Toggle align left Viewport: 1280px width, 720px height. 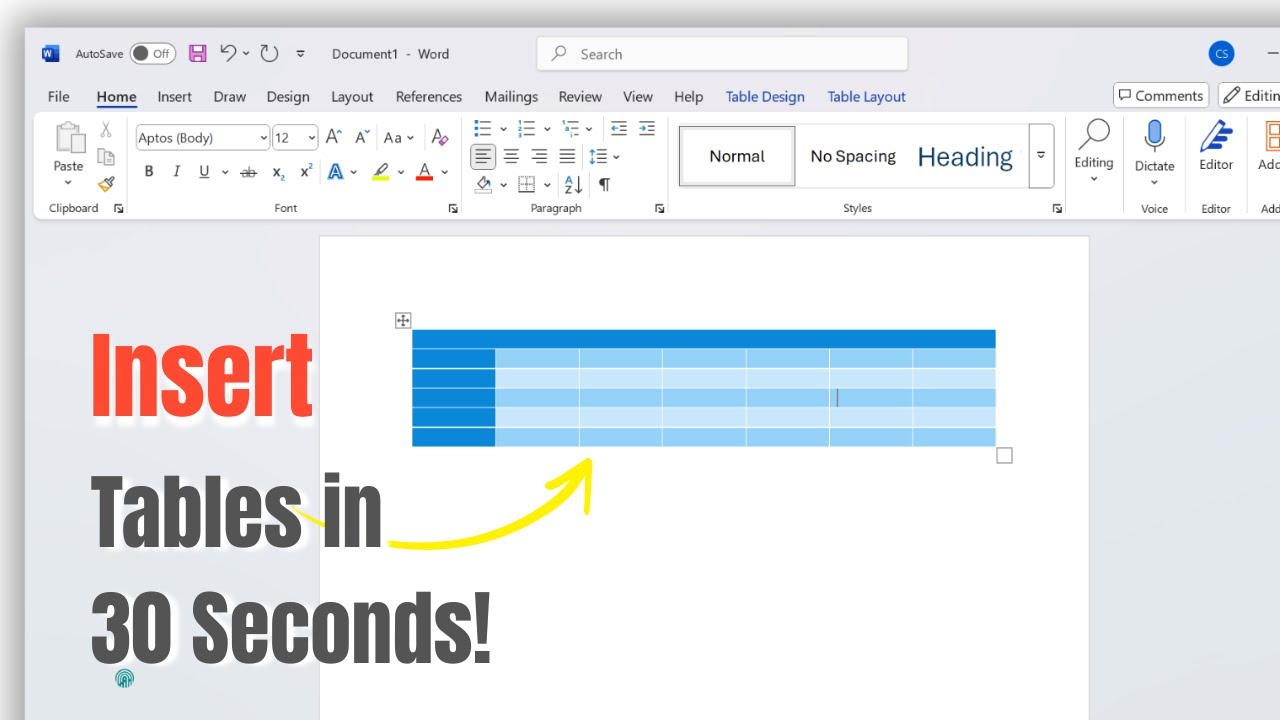(483, 156)
